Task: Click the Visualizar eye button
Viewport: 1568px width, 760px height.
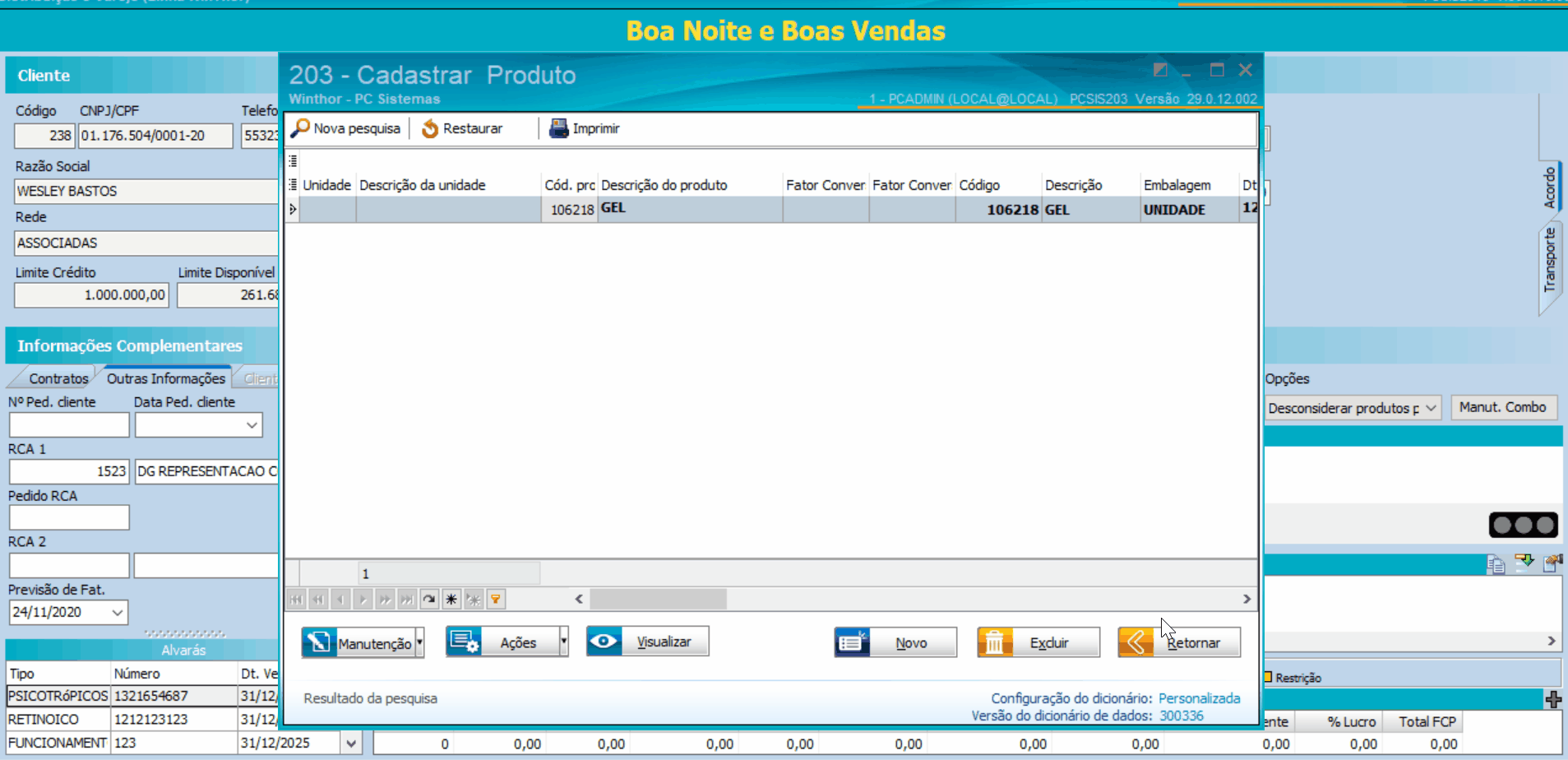Action: click(648, 642)
